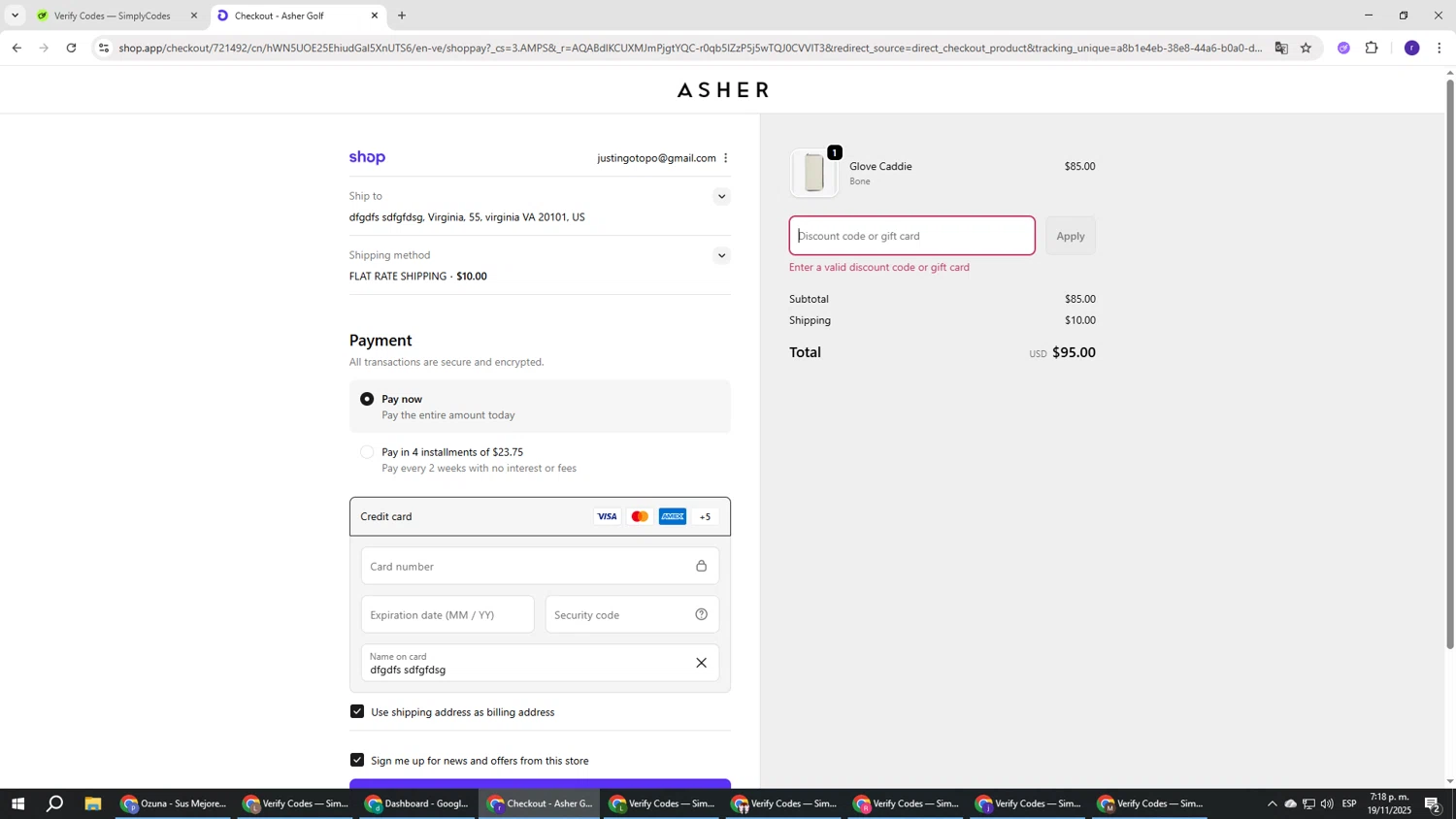Go back to the previous page

pyautogui.click(x=17, y=48)
